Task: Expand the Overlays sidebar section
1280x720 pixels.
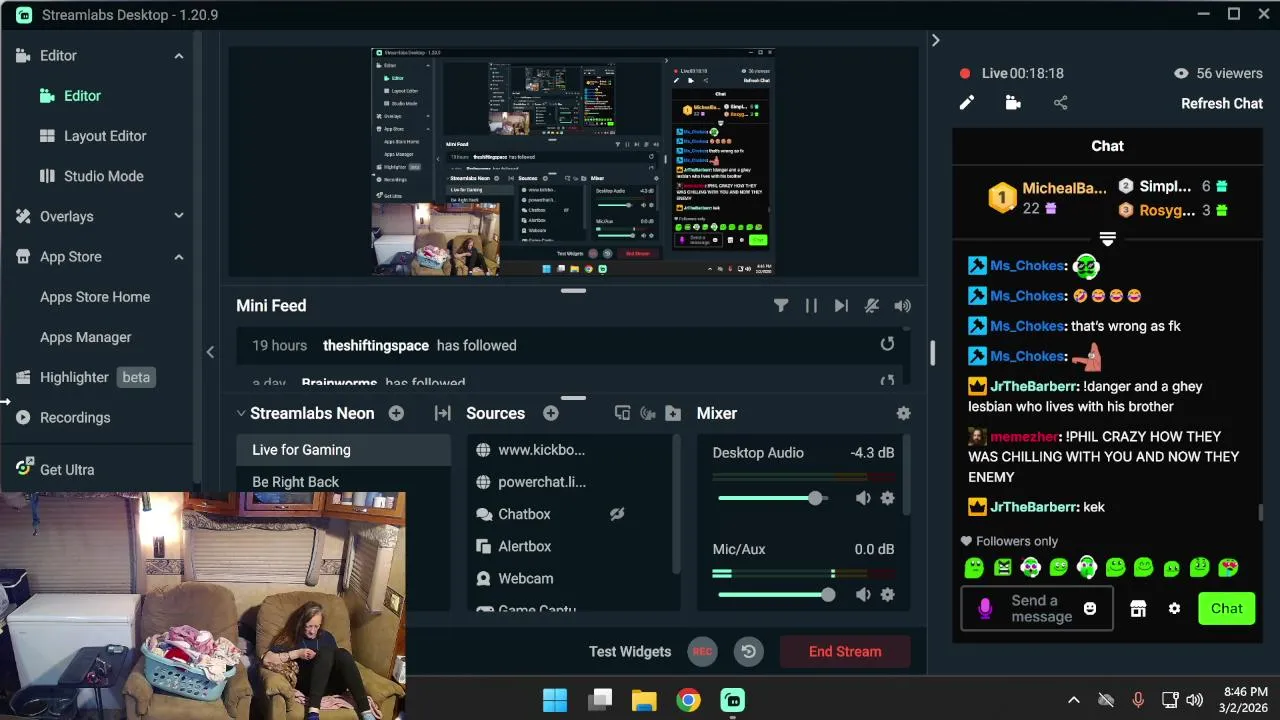Action: pos(179,216)
